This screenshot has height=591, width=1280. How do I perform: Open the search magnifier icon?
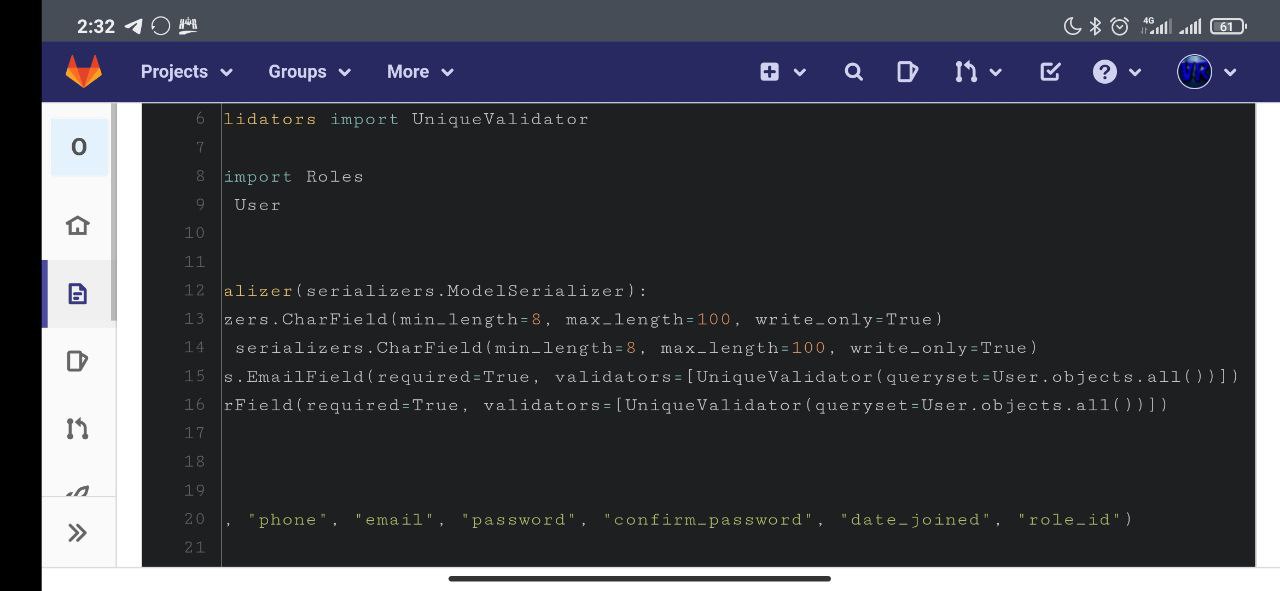(x=853, y=72)
